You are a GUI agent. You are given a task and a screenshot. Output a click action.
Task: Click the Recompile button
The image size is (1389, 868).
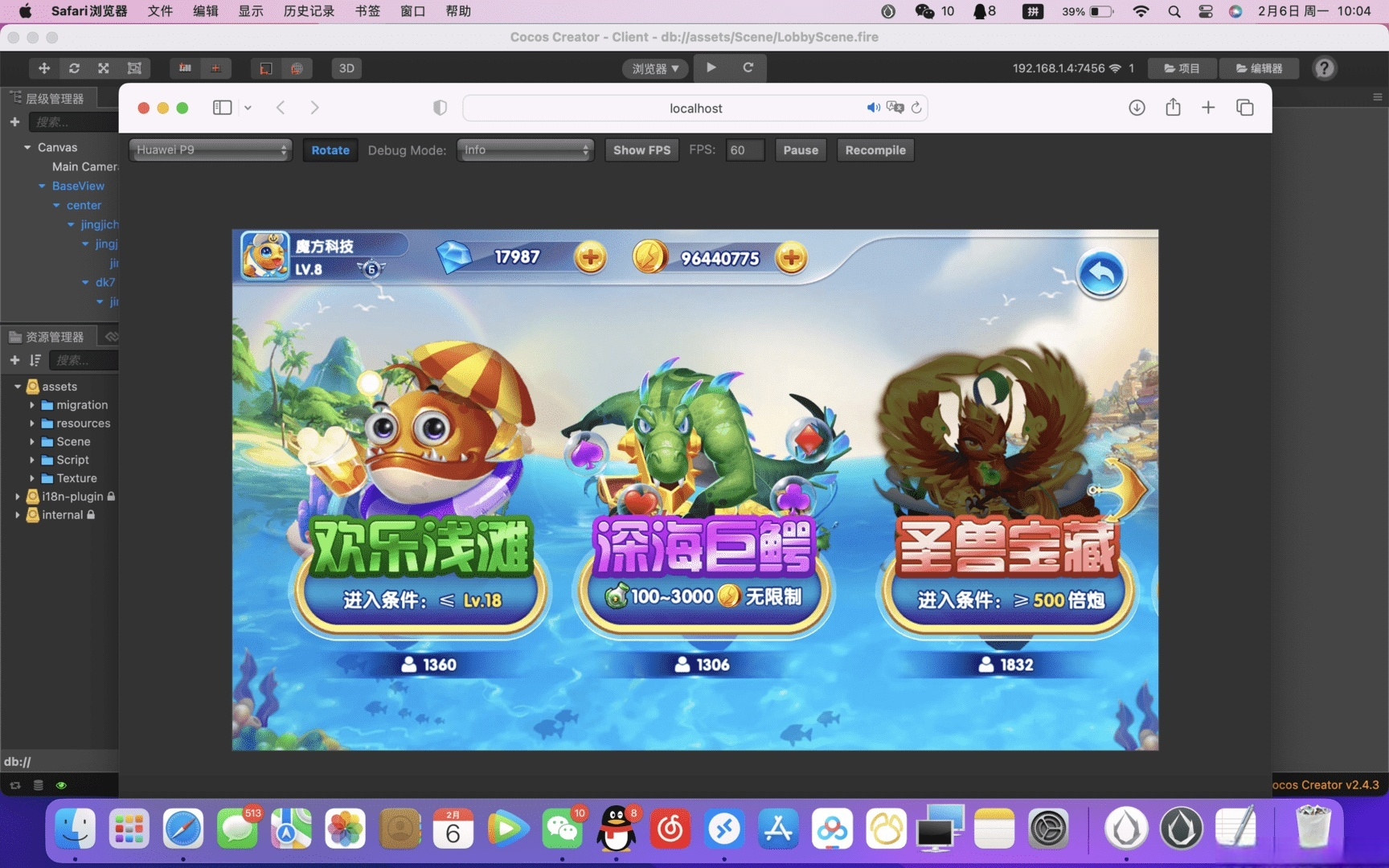875,149
